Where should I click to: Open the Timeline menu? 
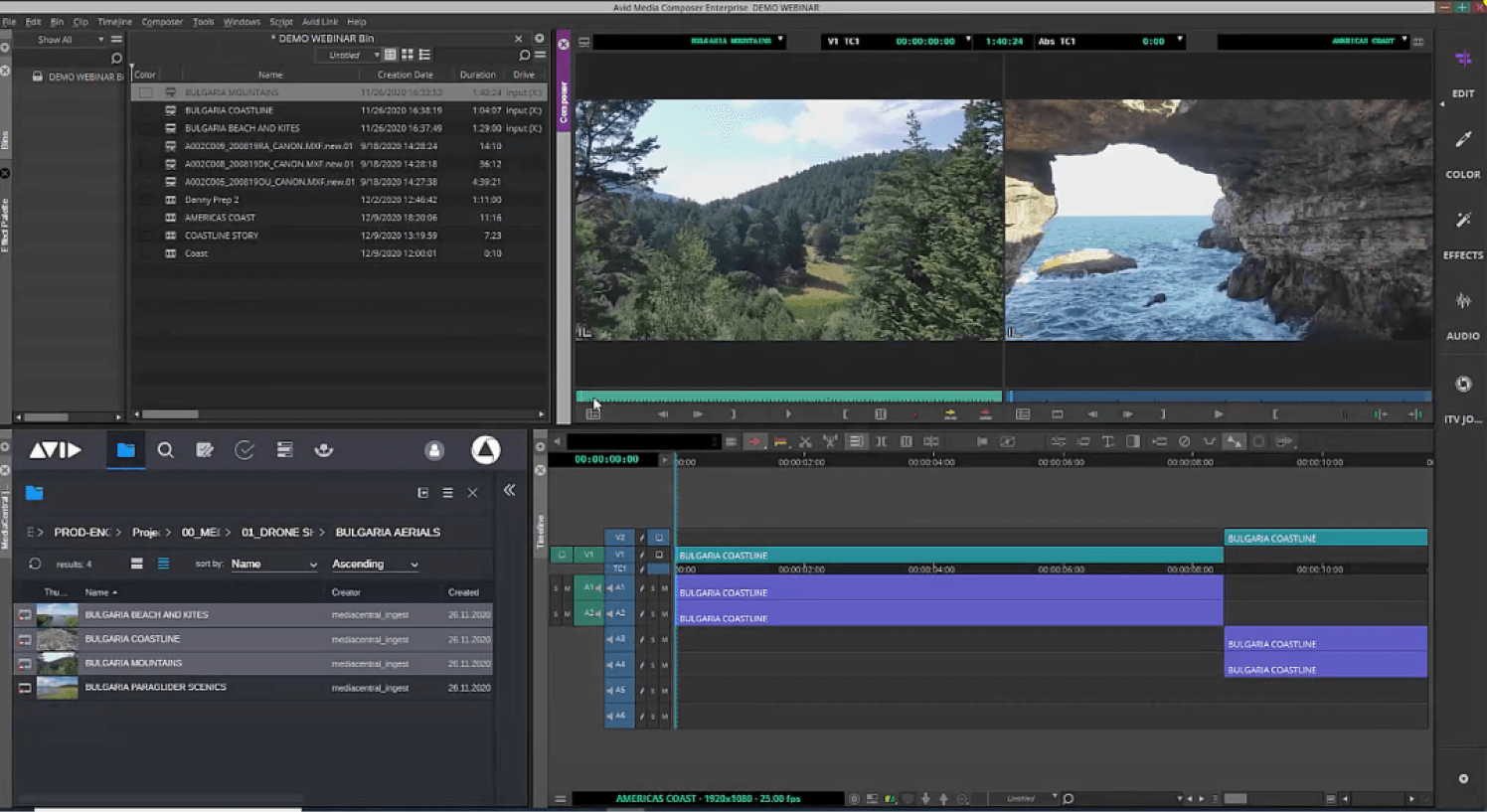click(x=114, y=21)
